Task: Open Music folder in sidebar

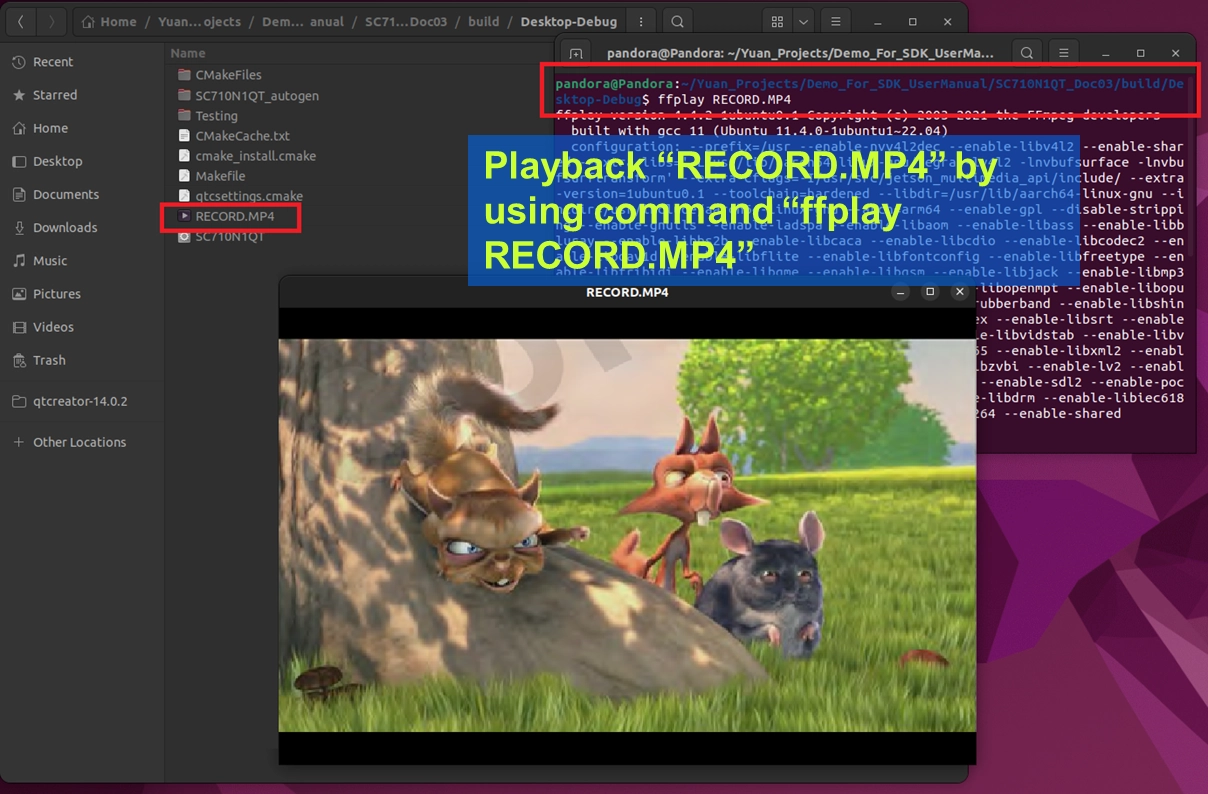Action: 82,260
